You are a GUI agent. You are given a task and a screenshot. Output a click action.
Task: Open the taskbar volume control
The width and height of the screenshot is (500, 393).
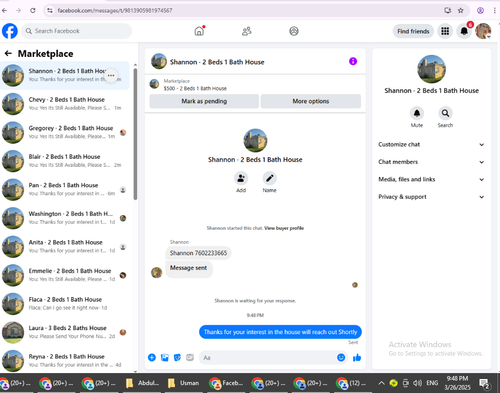click(417, 383)
